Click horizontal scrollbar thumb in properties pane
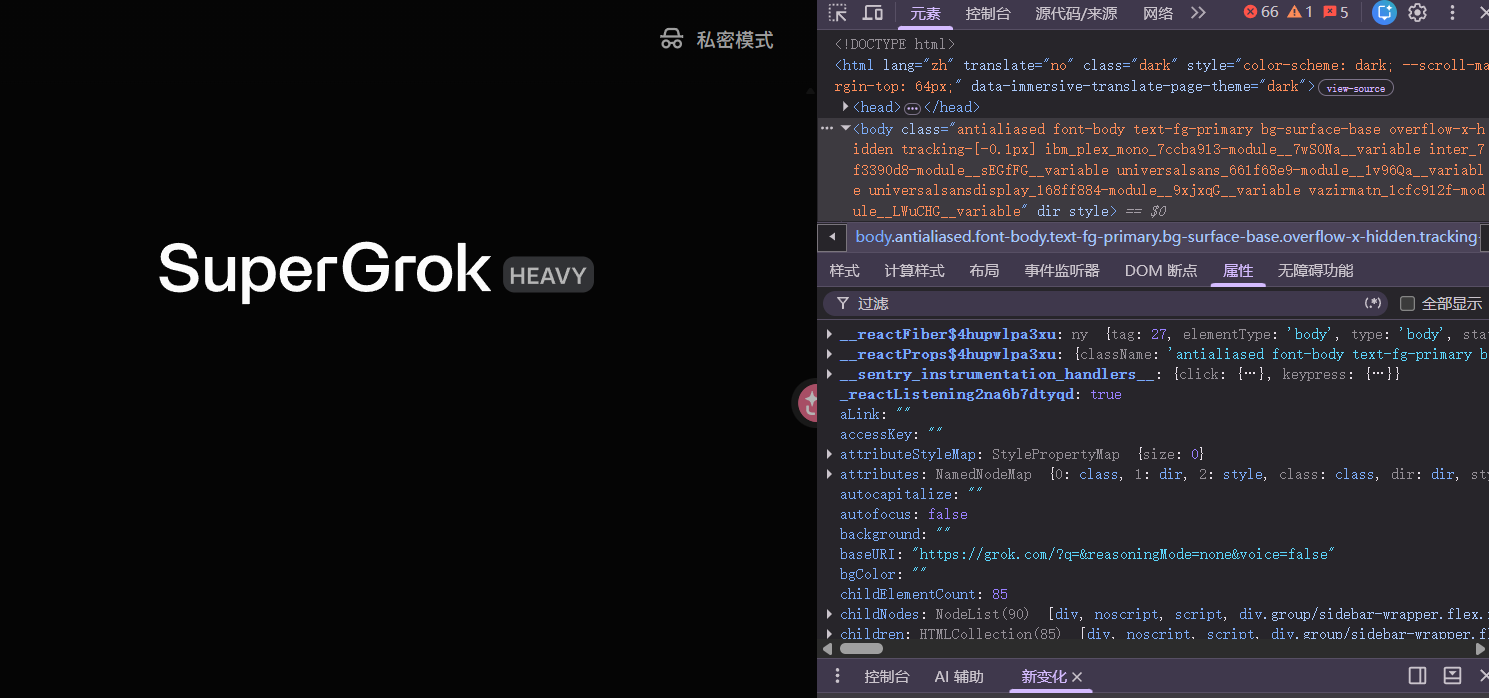1489x698 pixels. click(861, 649)
